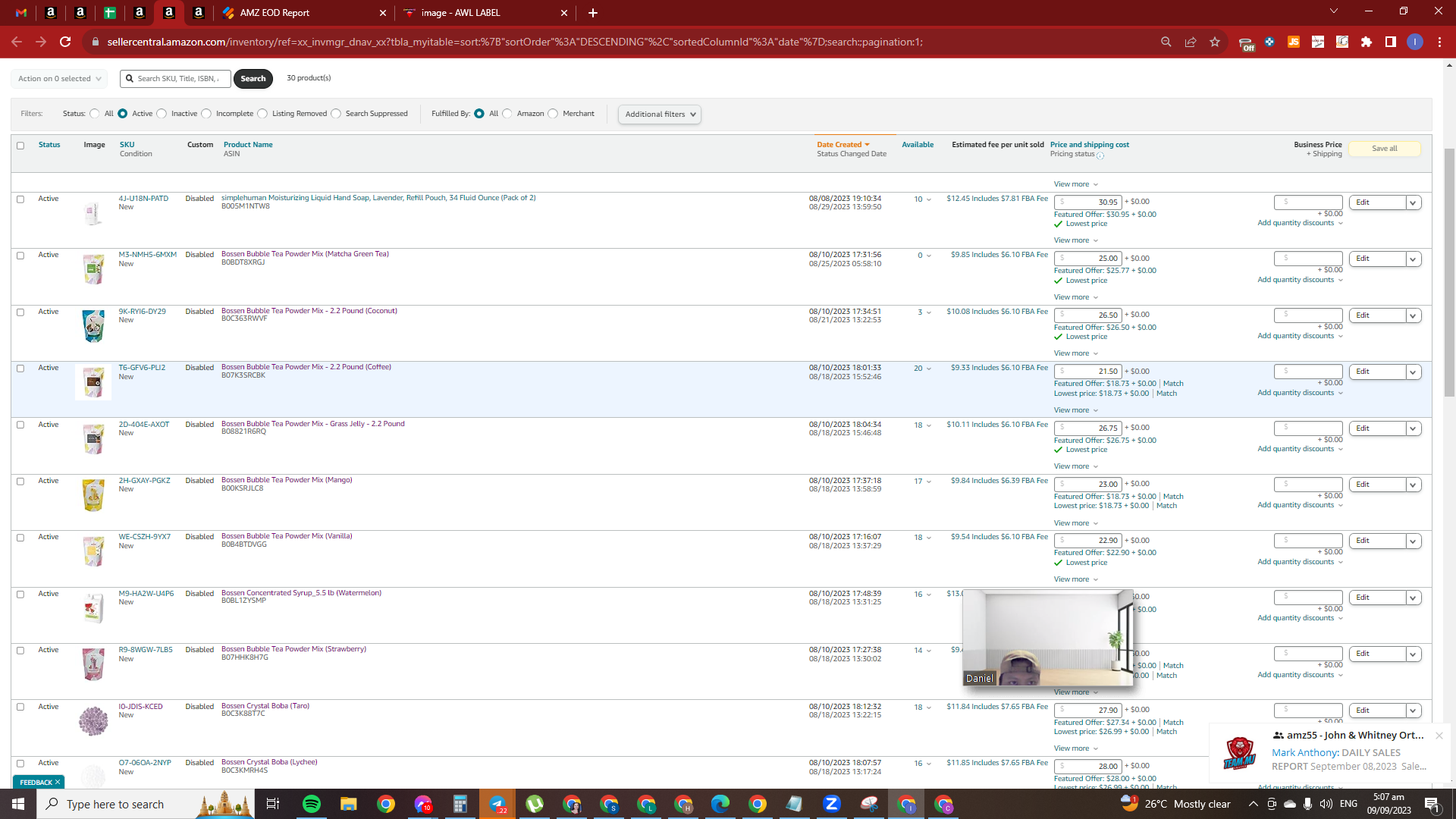Click the zoom magnifier in the address bar
This screenshot has width=1456, height=819.
[x=1166, y=42]
